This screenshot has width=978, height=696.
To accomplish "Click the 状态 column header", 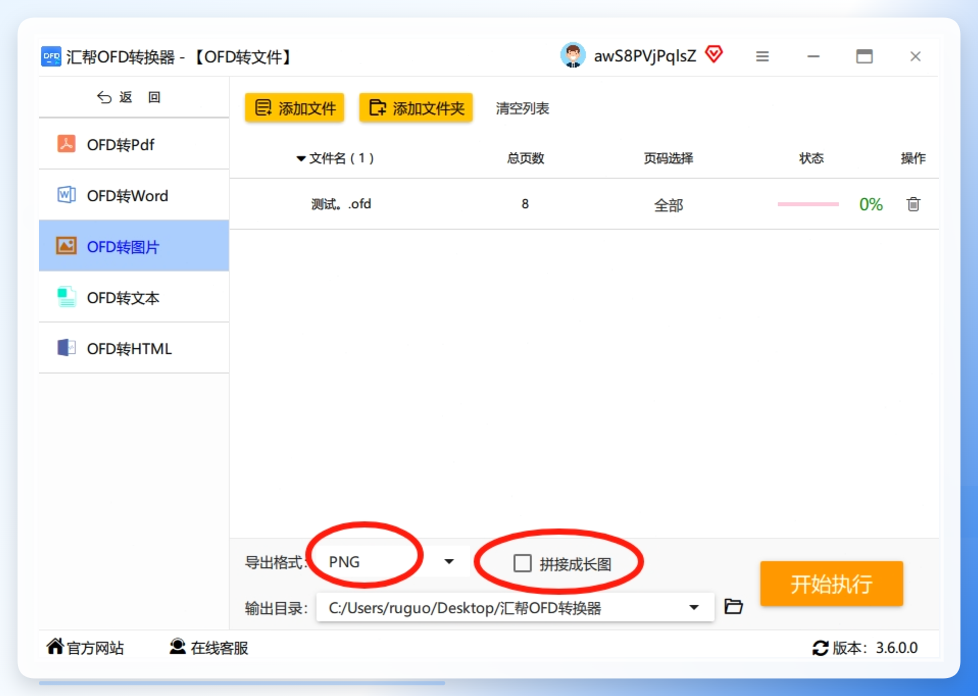I will click(811, 158).
